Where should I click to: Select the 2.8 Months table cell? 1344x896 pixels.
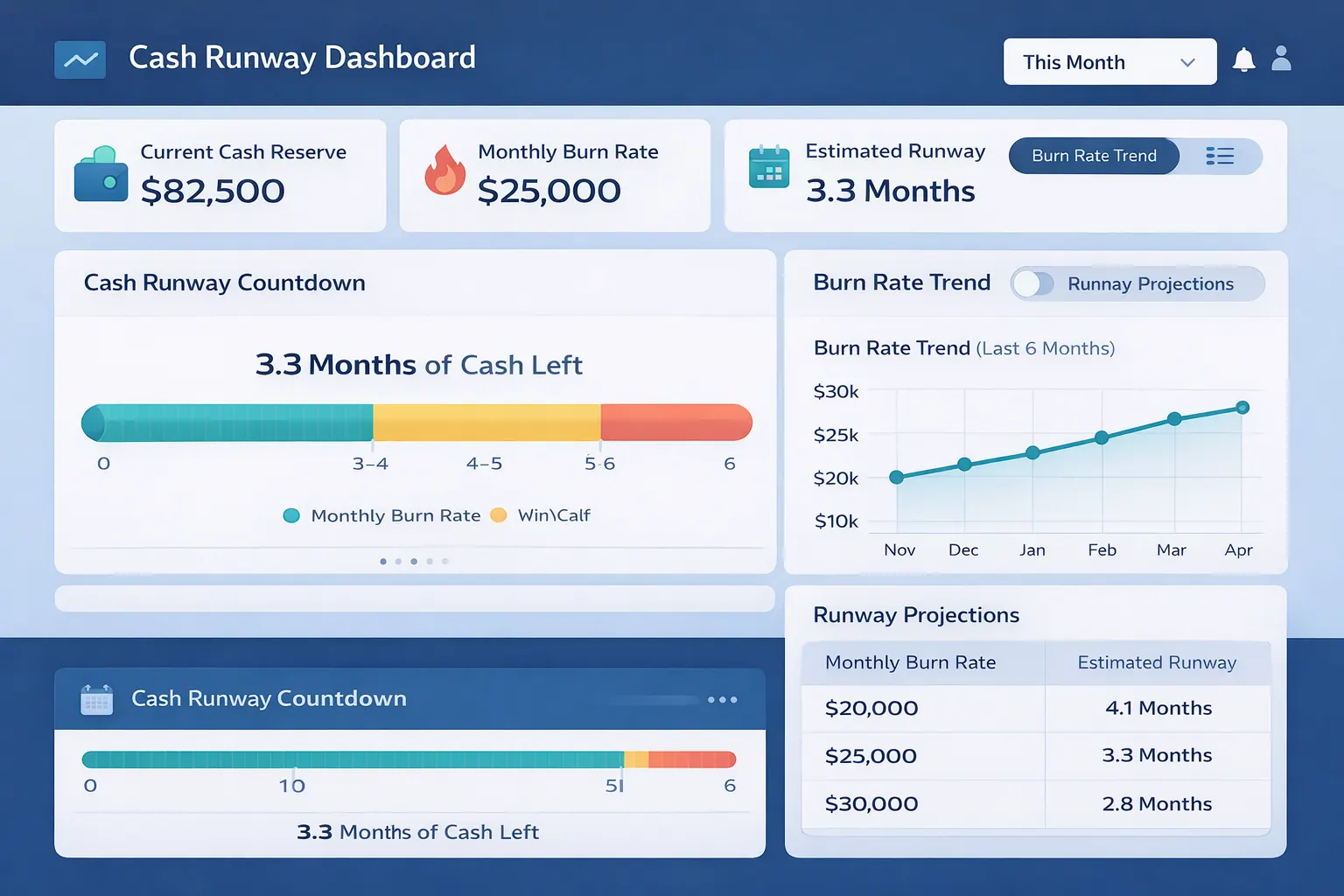[1157, 804]
